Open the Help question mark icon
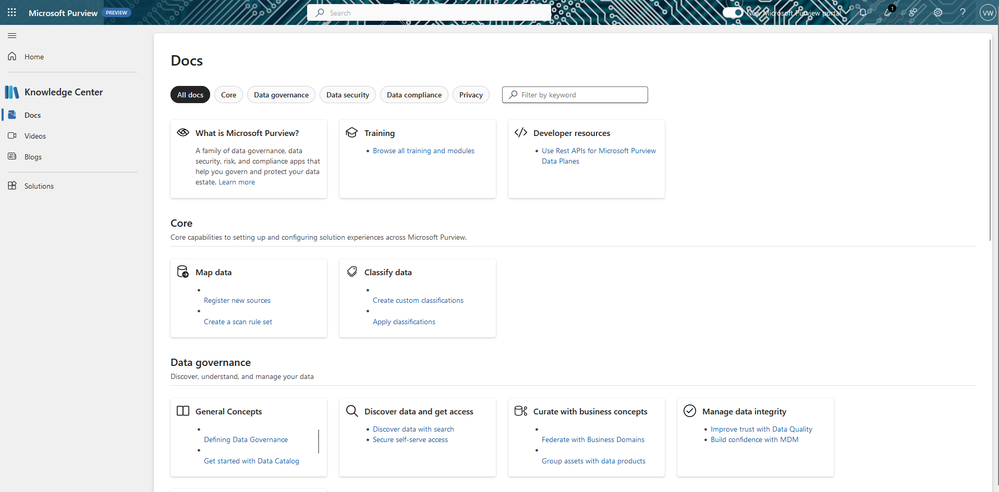Screen dimensions: 999x492 click(x=963, y=12)
